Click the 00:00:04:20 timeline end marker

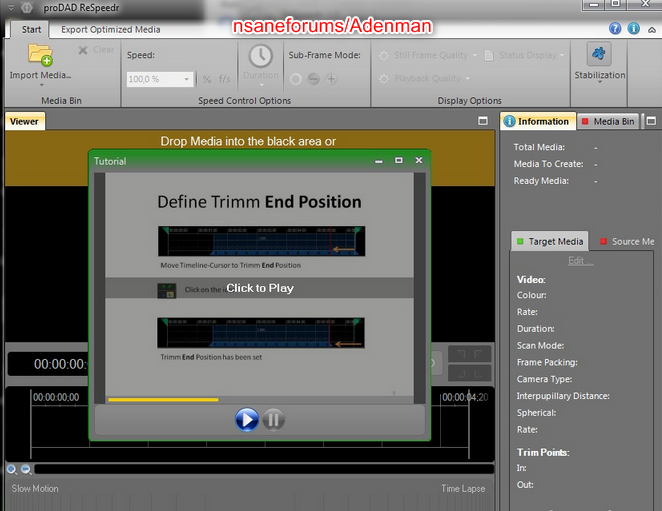[x=465, y=397]
